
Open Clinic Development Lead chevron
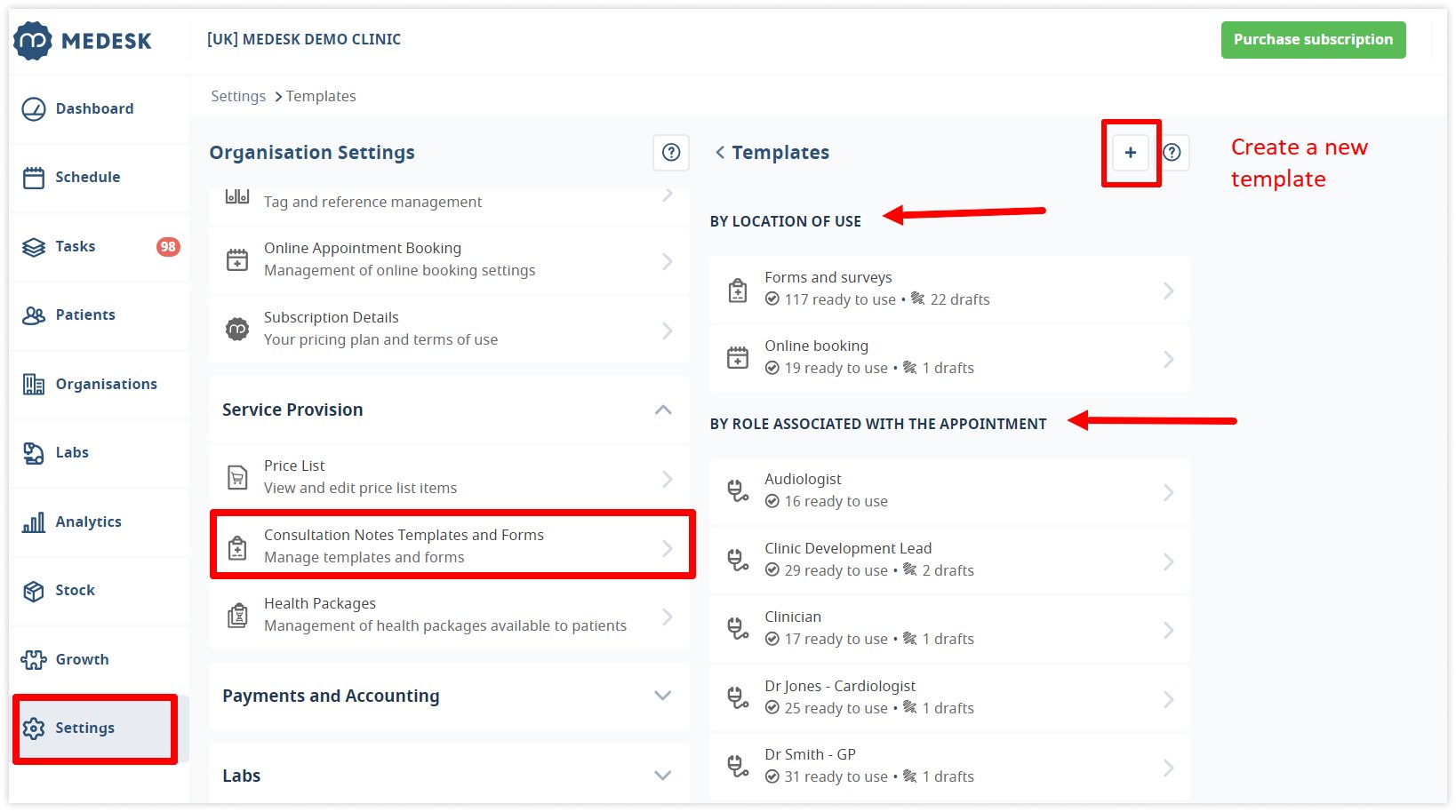(1169, 561)
